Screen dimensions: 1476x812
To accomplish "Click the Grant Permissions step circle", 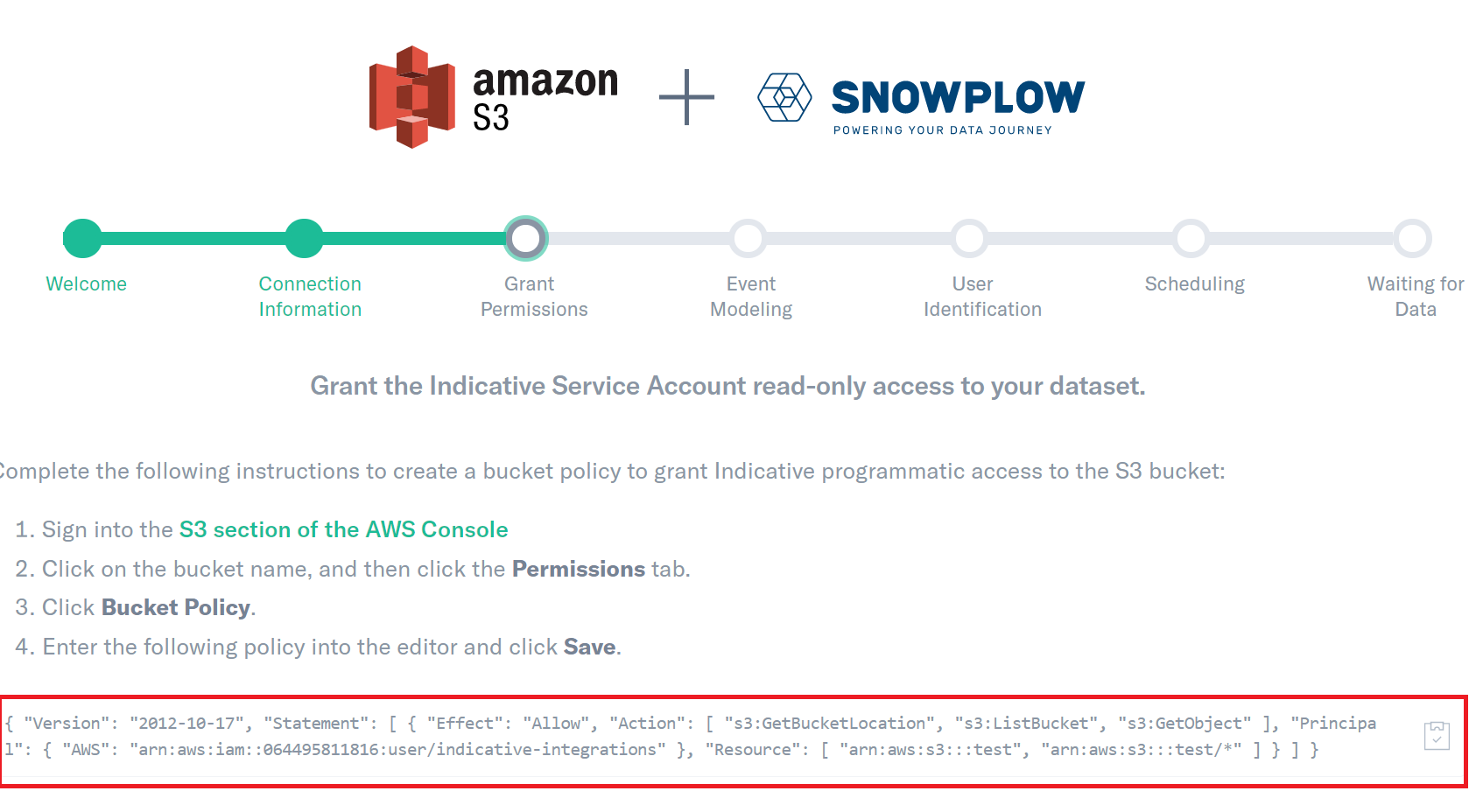I will 526,238.
